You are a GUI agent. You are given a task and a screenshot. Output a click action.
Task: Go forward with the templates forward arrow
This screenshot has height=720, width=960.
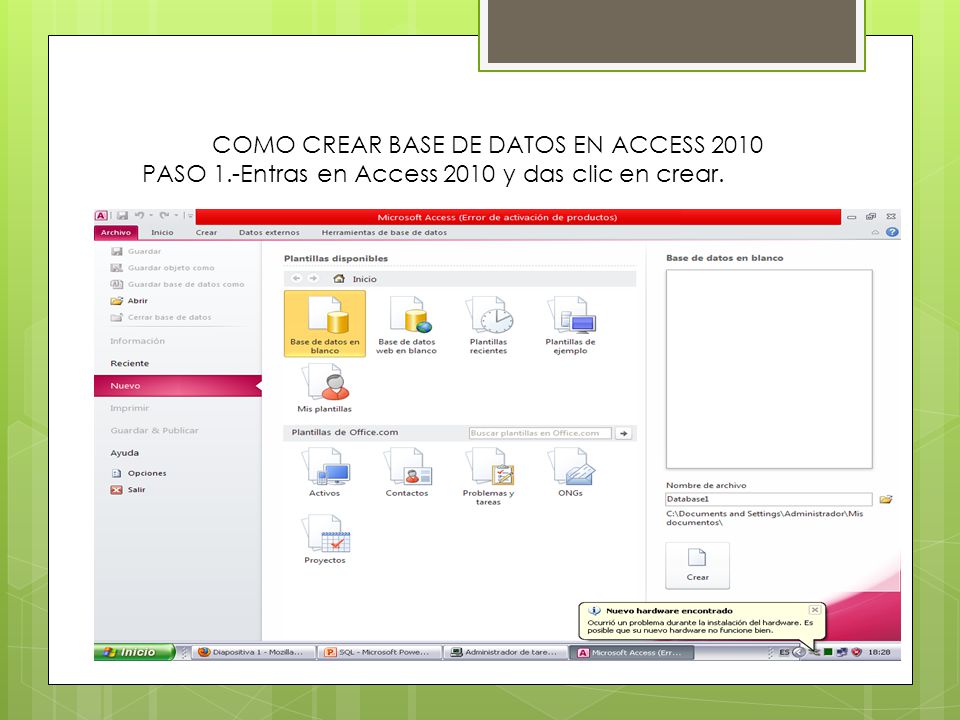(x=313, y=279)
